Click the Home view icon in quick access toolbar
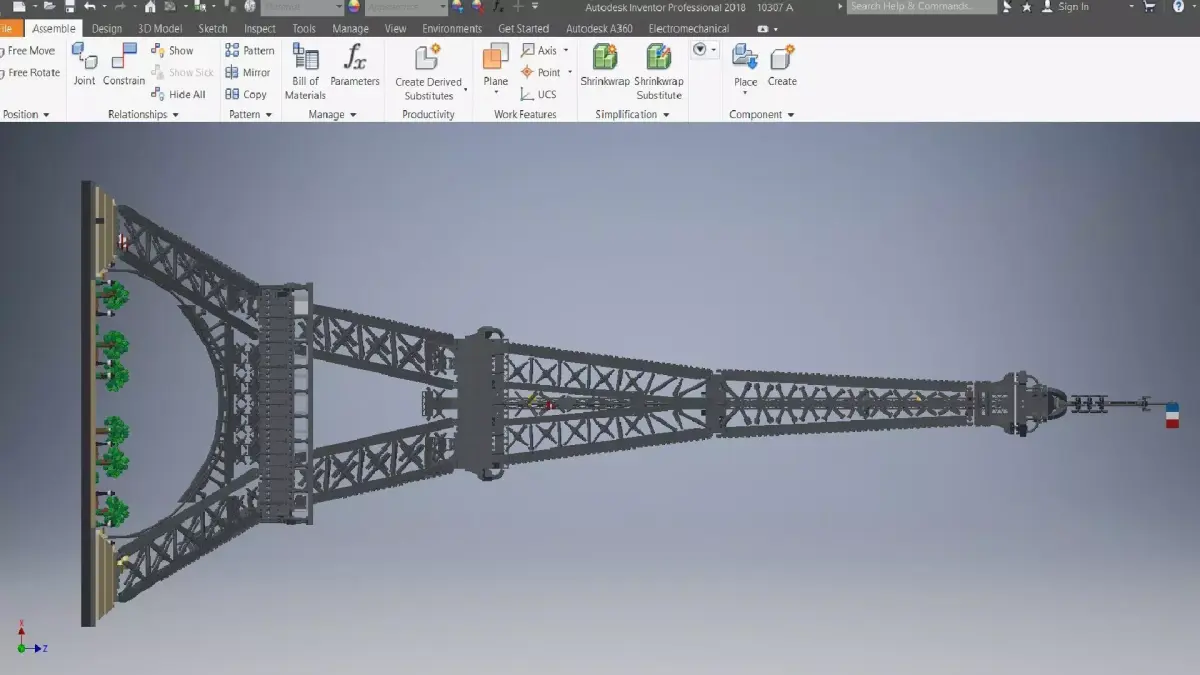 [150, 6]
